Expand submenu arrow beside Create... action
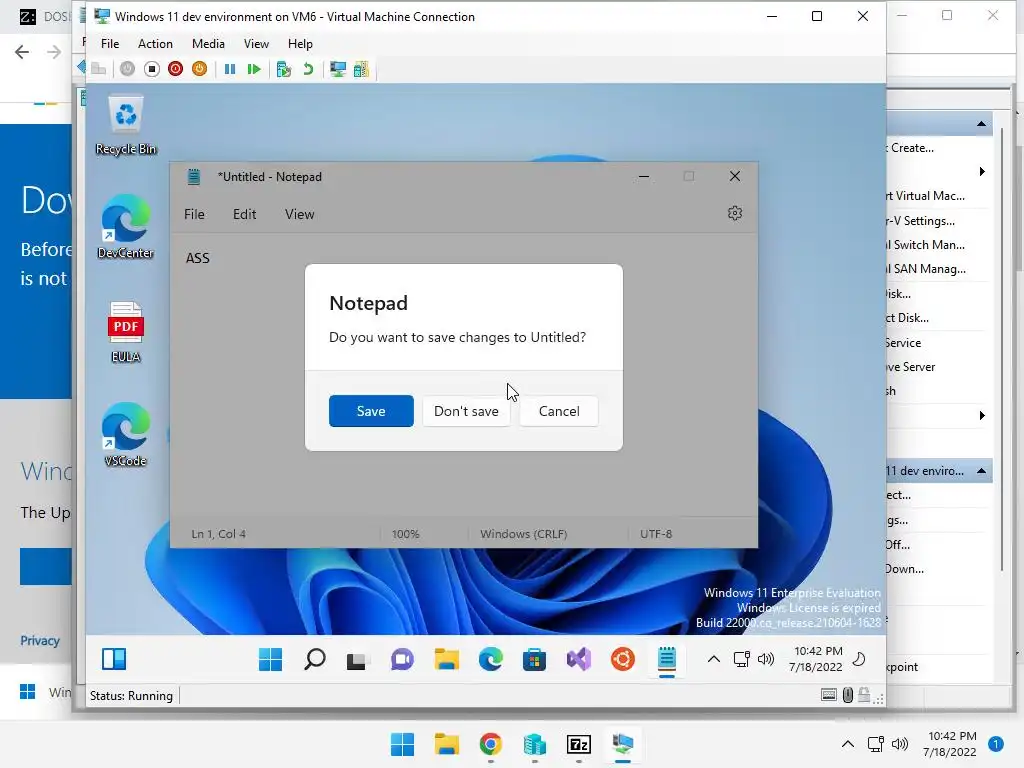Screen dimensions: 1024x768 click(982, 172)
